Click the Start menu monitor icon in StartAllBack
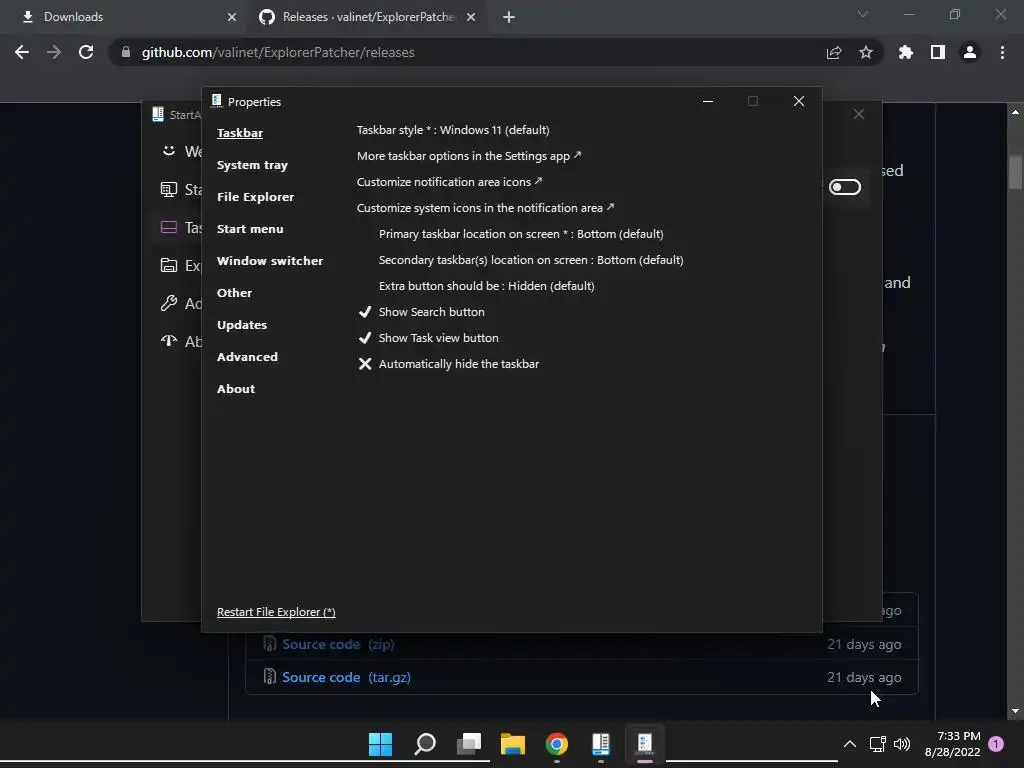The height and width of the screenshot is (768, 1024). click(168, 189)
